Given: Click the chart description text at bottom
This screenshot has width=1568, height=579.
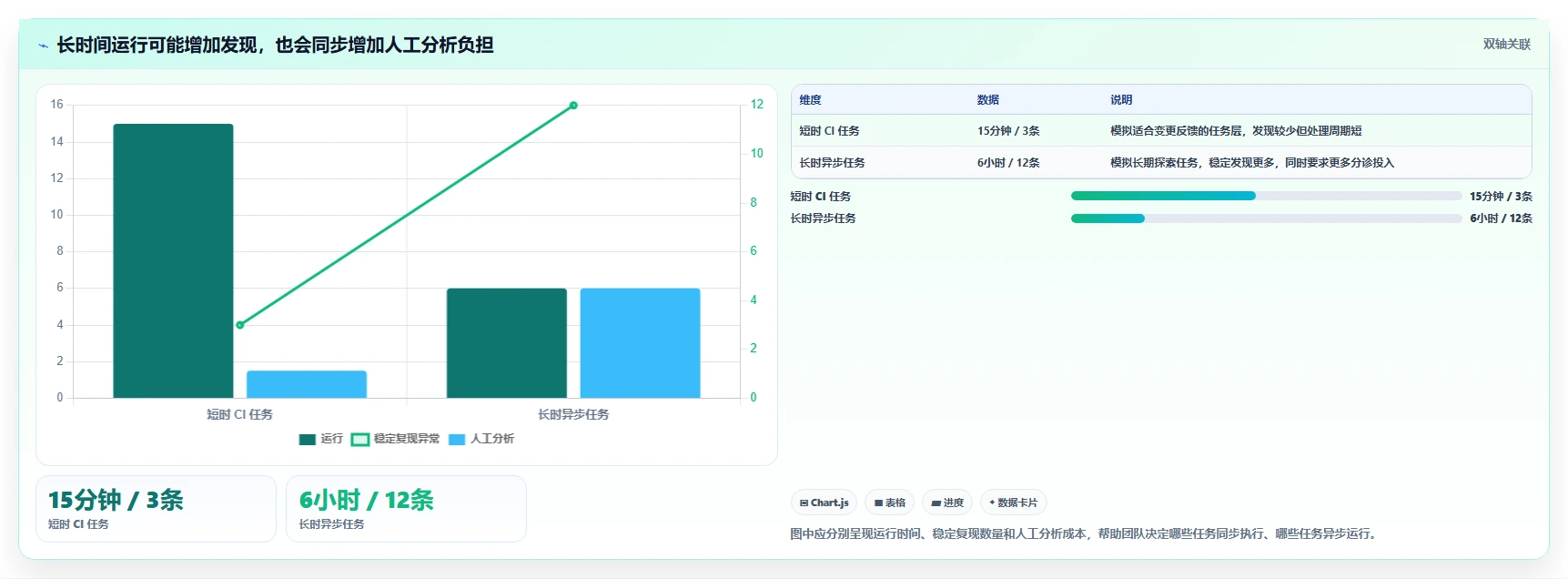Looking at the screenshot, I should (1086, 534).
